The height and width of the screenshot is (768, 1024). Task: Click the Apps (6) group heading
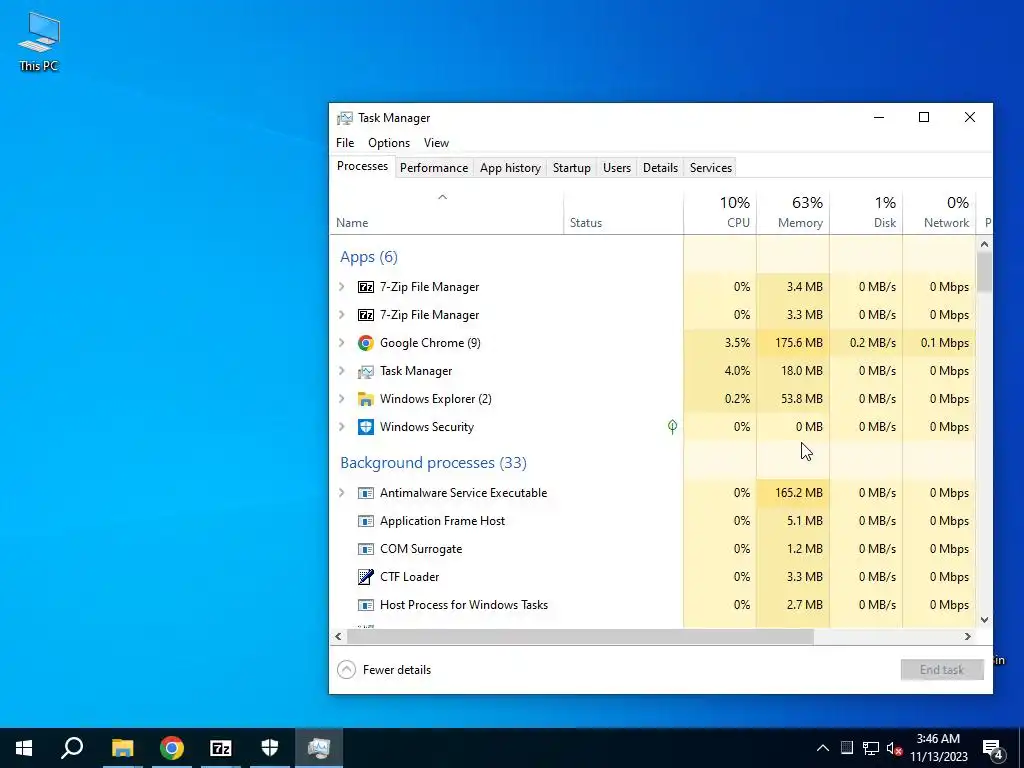368,257
